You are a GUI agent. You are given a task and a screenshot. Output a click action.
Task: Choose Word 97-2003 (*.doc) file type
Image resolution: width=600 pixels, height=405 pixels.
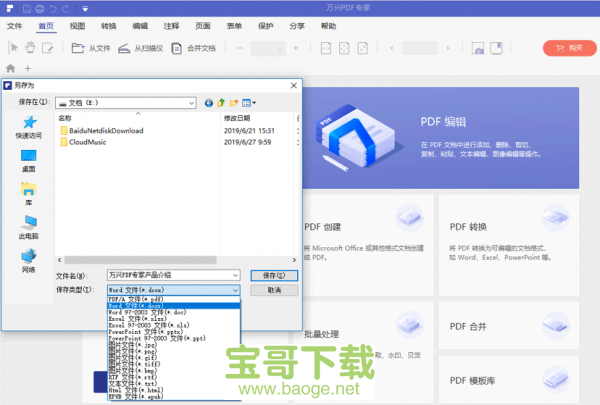tap(174, 312)
